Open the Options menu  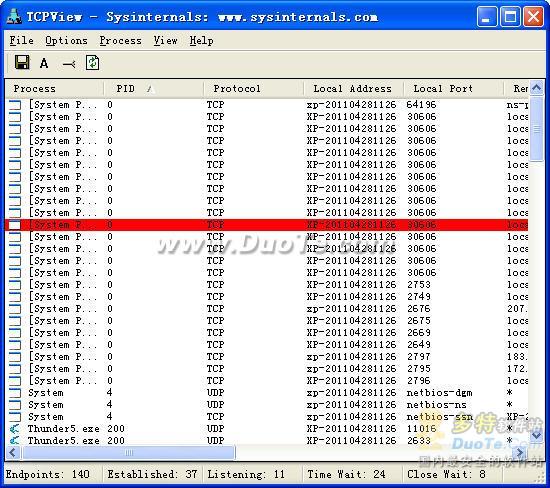click(x=66, y=41)
